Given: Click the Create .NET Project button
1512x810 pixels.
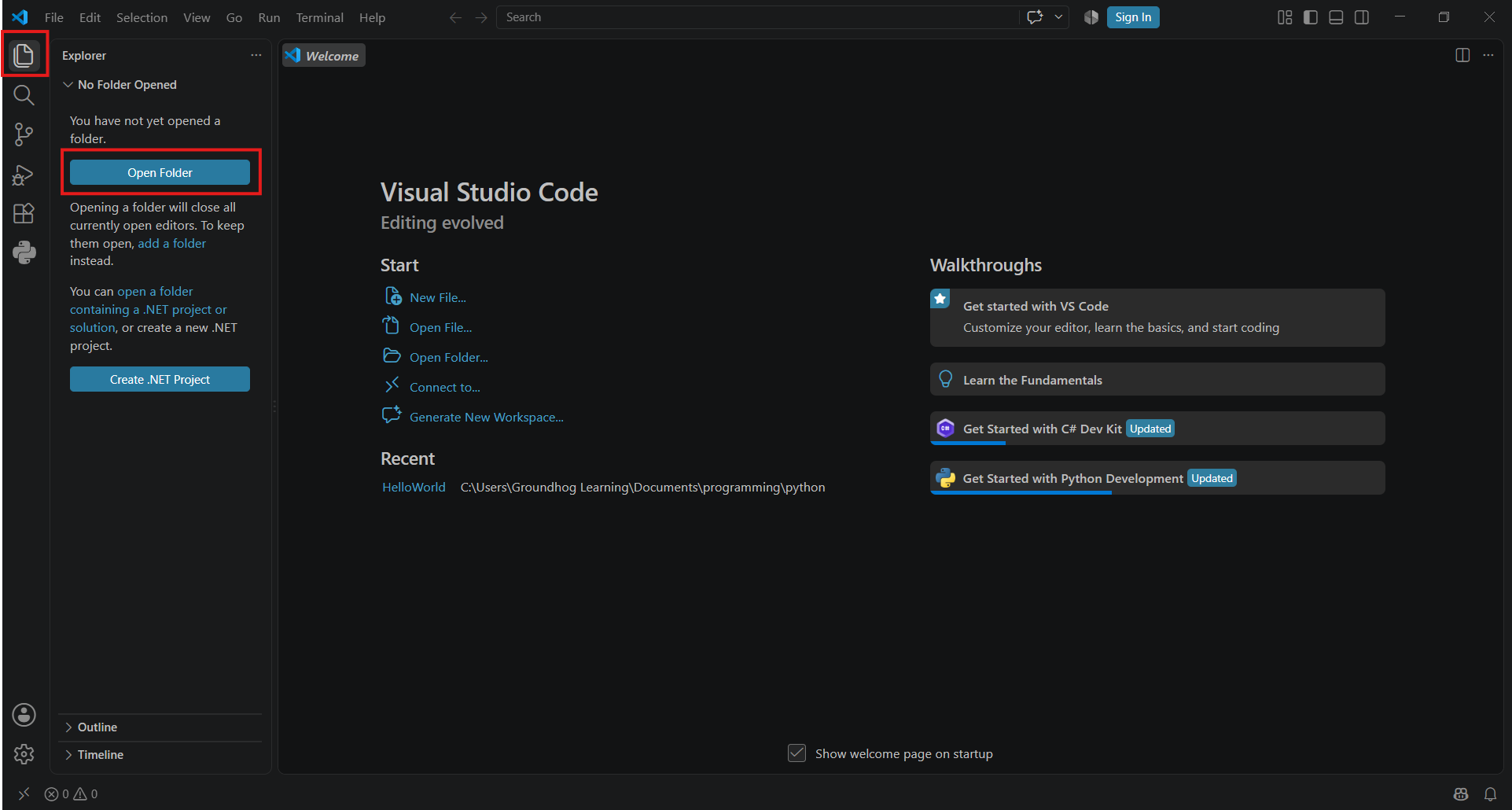Looking at the screenshot, I should [160, 379].
